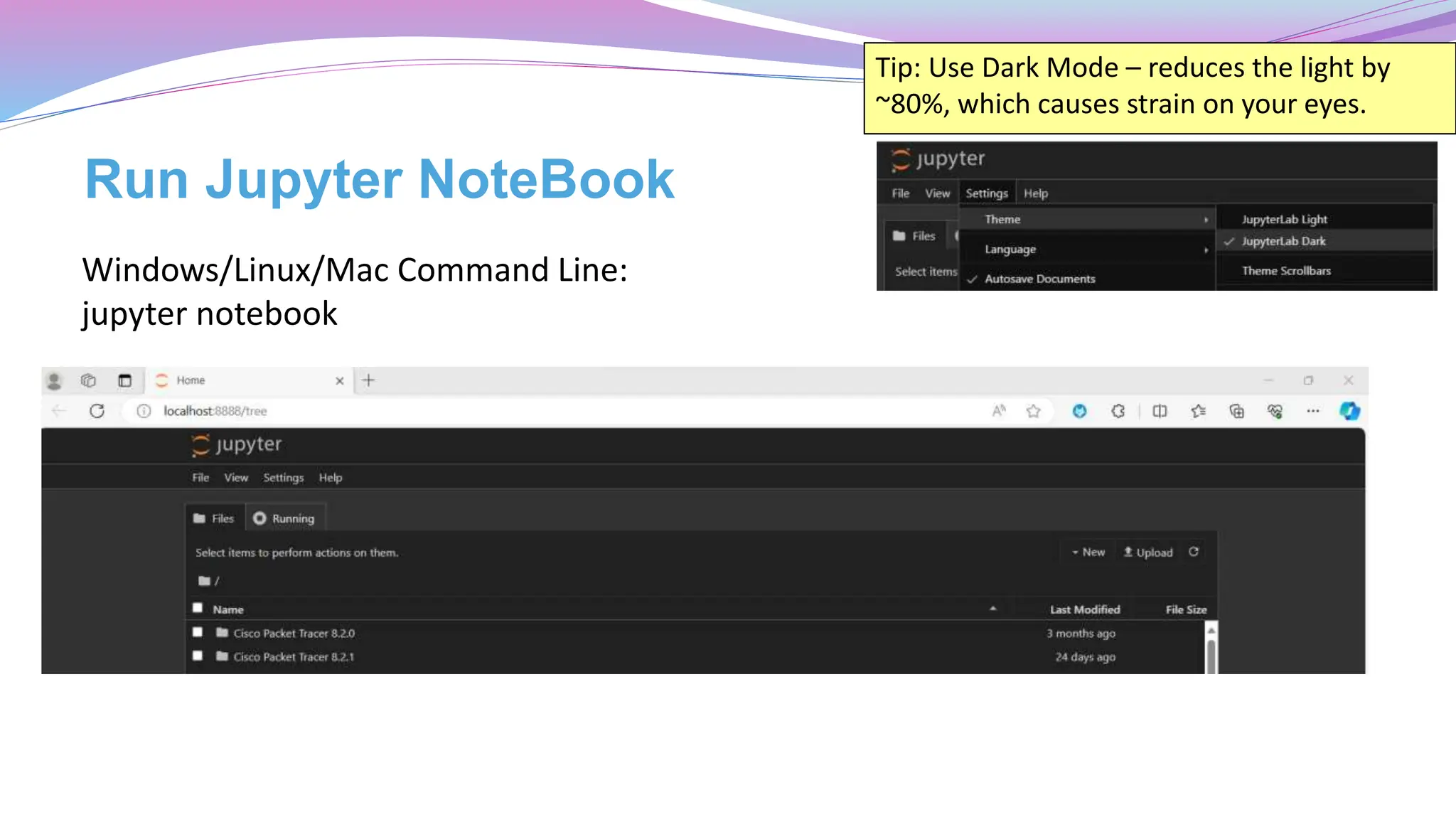This screenshot has width=1456, height=819.
Task: Expand the Language submenu
Action: pyautogui.click(x=1087, y=250)
